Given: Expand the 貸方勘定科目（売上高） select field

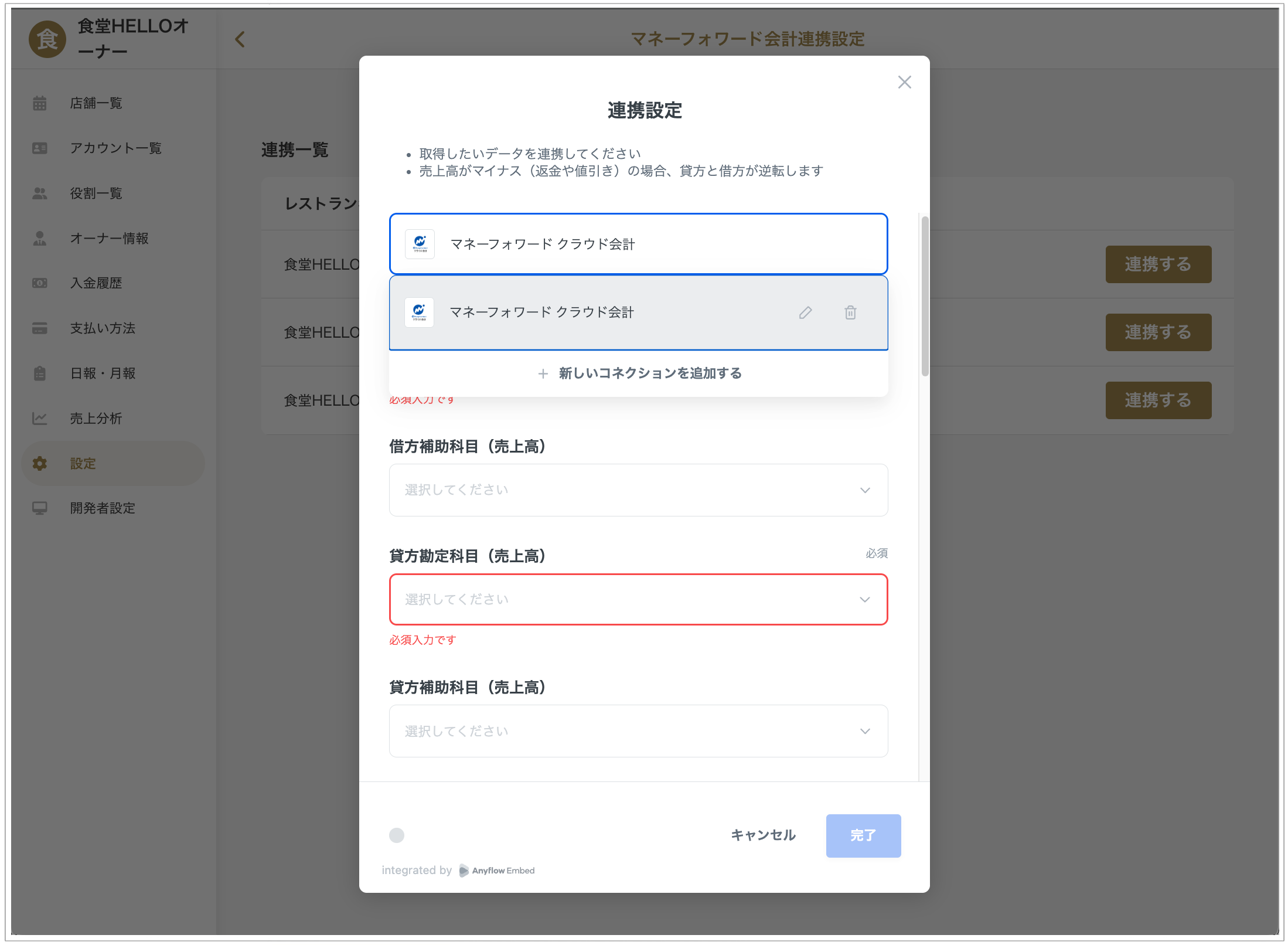Looking at the screenshot, I should 638,599.
